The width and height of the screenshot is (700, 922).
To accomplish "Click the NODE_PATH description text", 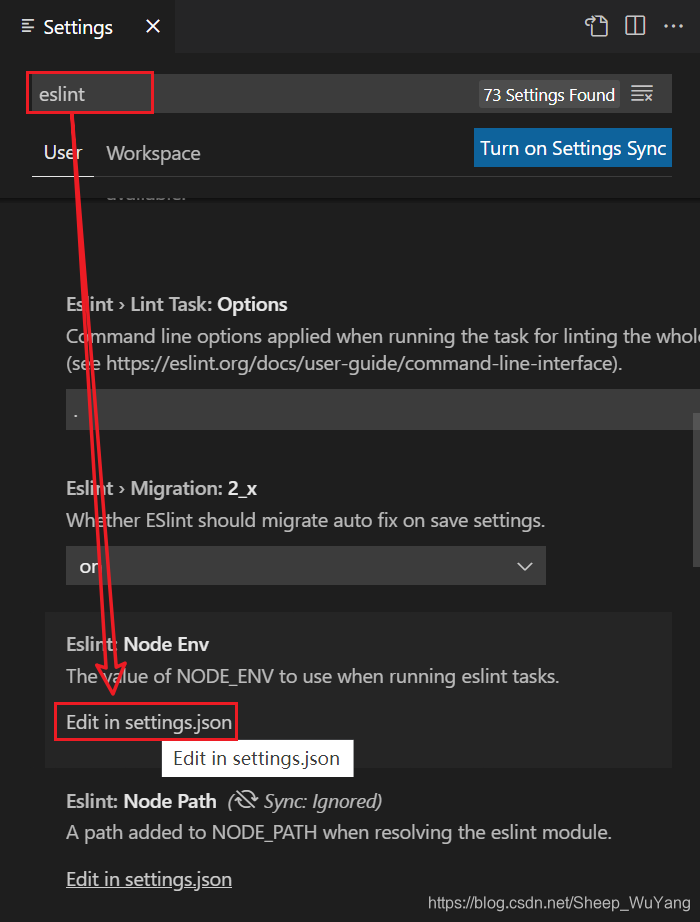I will [x=339, y=833].
